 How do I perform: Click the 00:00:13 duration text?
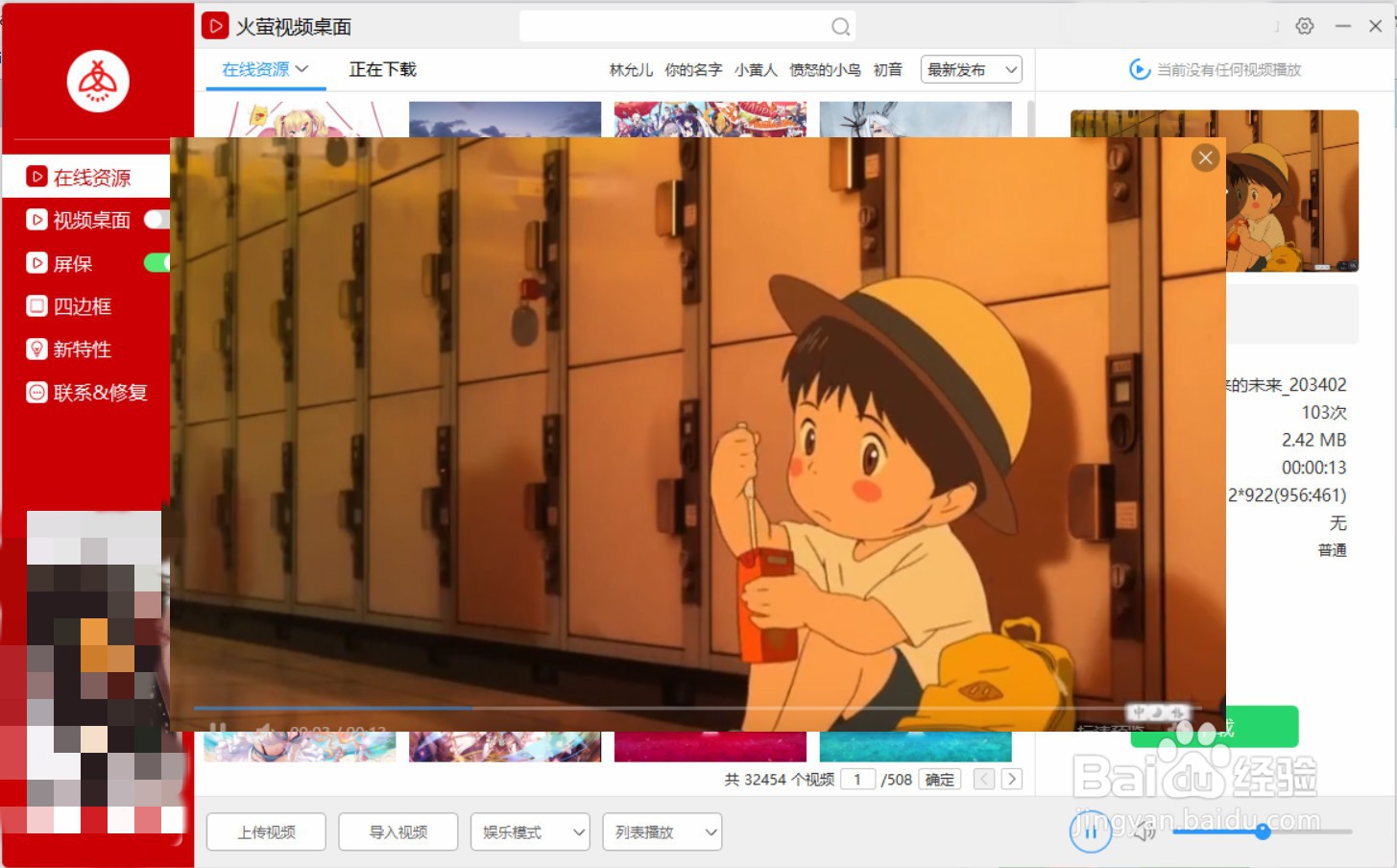click(1313, 468)
